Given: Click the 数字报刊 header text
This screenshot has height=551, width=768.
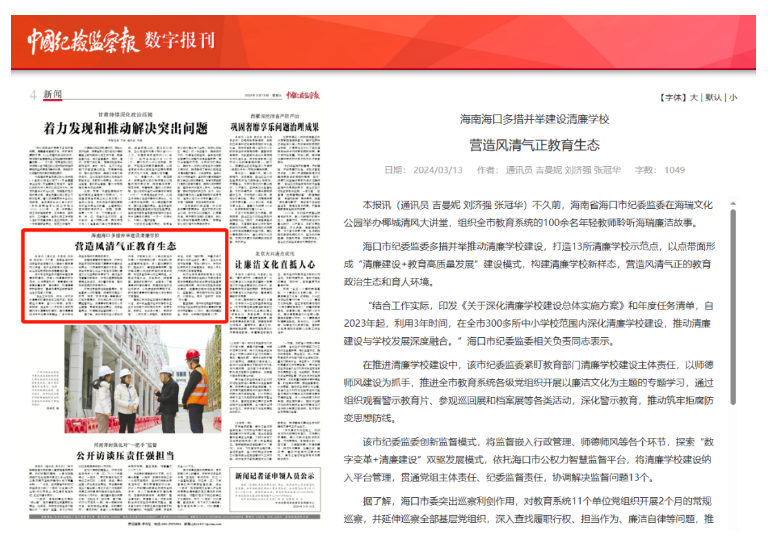Looking at the screenshot, I should pyautogui.click(x=180, y=40).
